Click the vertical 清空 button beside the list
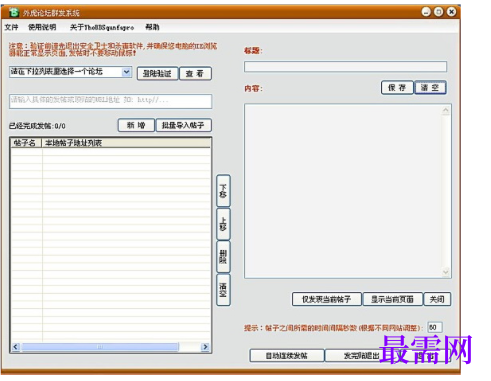The image size is (491, 381). [223, 290]
